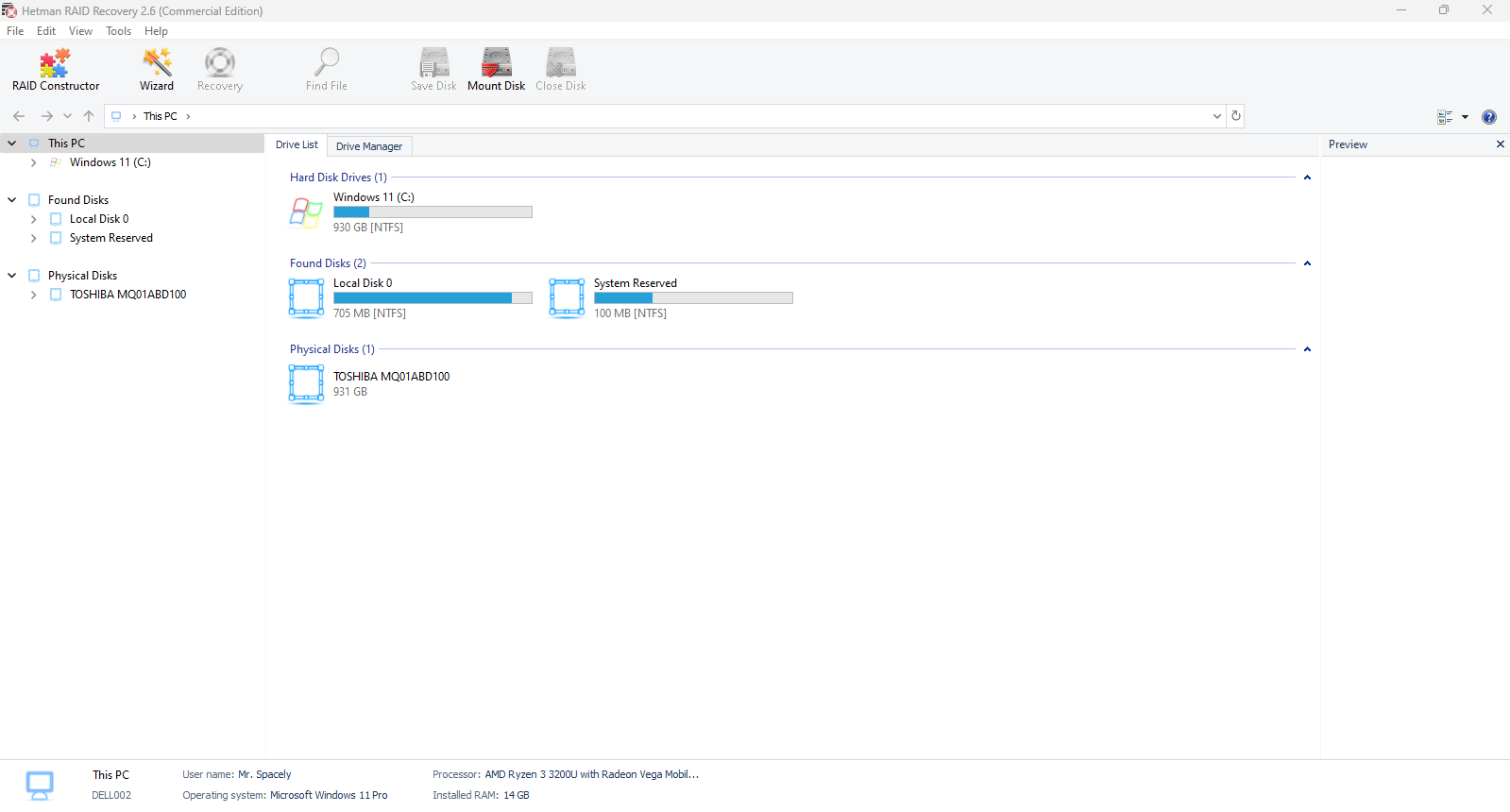Click the Physical Disks (1) header

(332, 349)
